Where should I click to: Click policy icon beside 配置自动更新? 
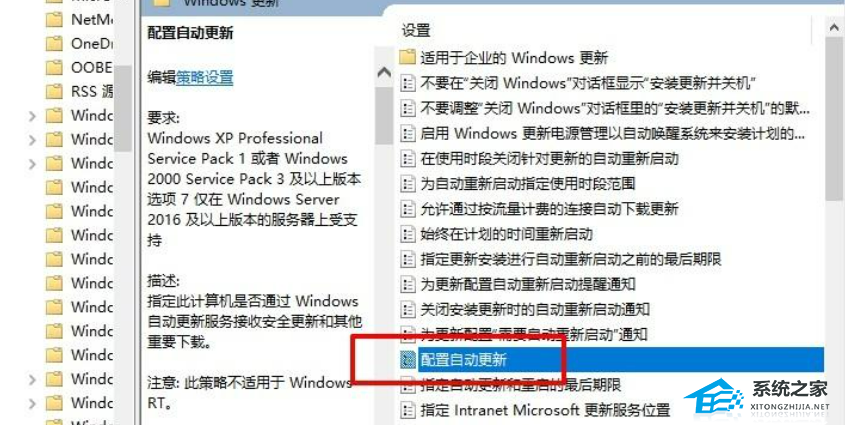tap(408, 359)
